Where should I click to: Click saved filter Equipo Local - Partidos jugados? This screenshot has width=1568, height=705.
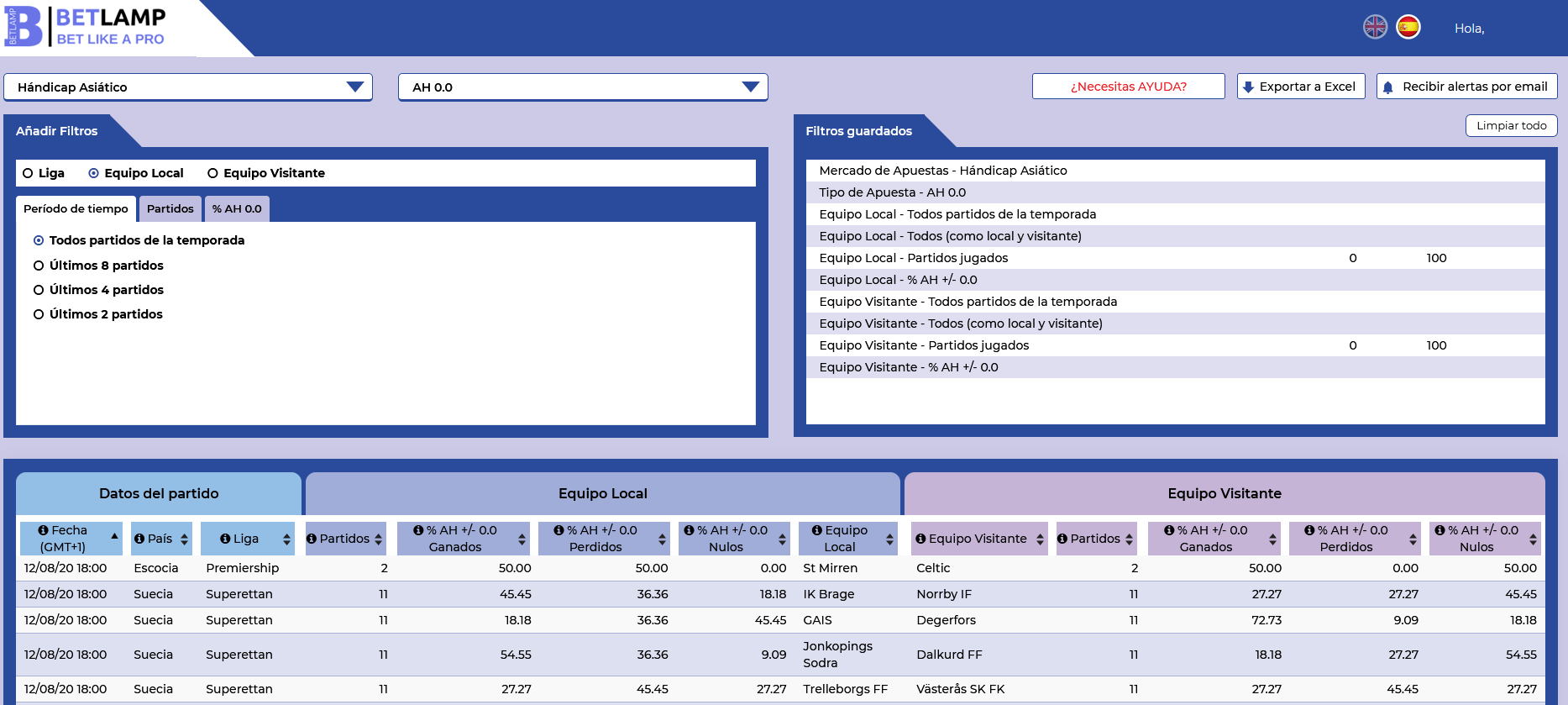pyautogui.click(x=1176, y=258)
